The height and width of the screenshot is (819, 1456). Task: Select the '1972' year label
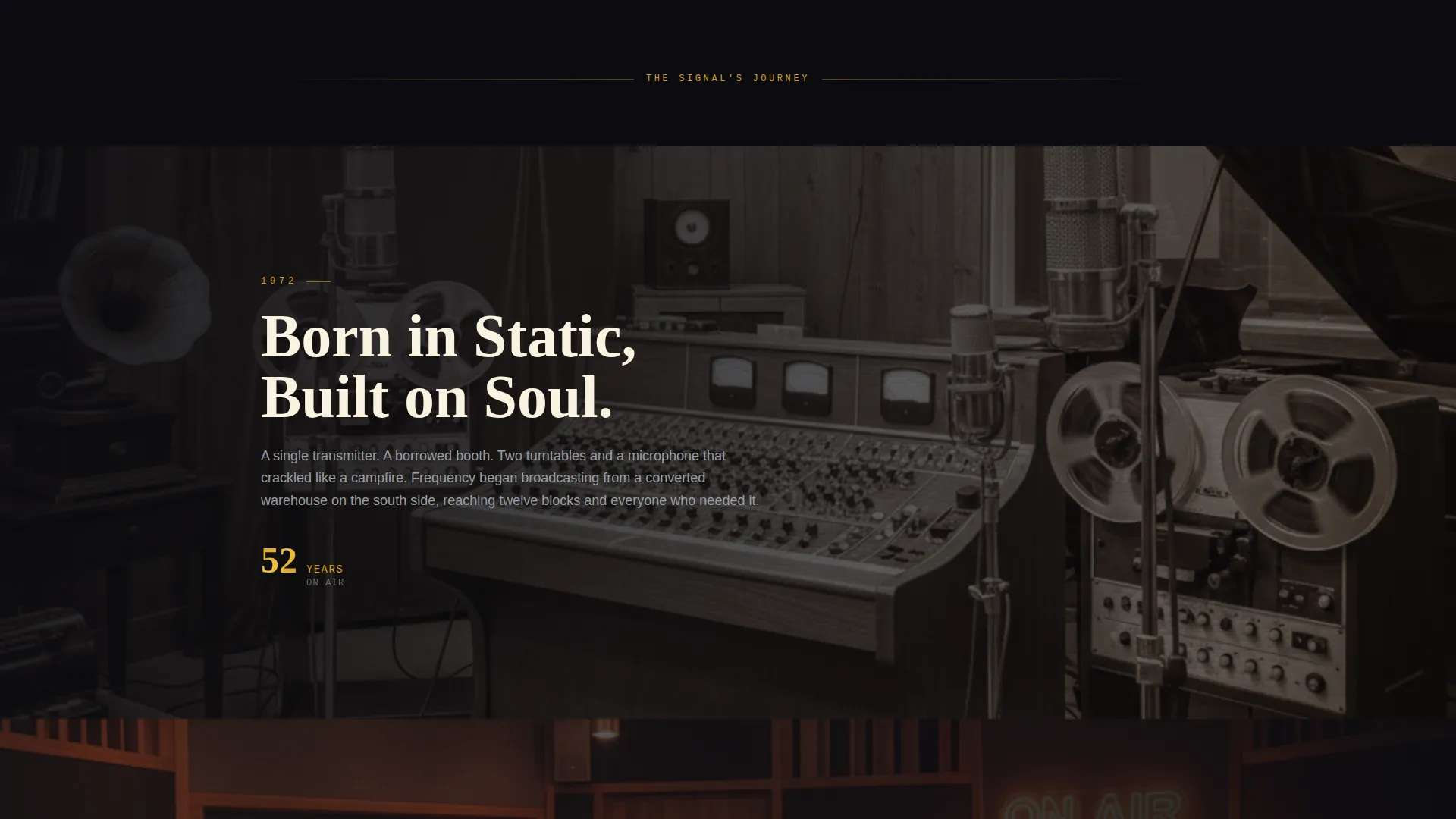tap(278, 281)
